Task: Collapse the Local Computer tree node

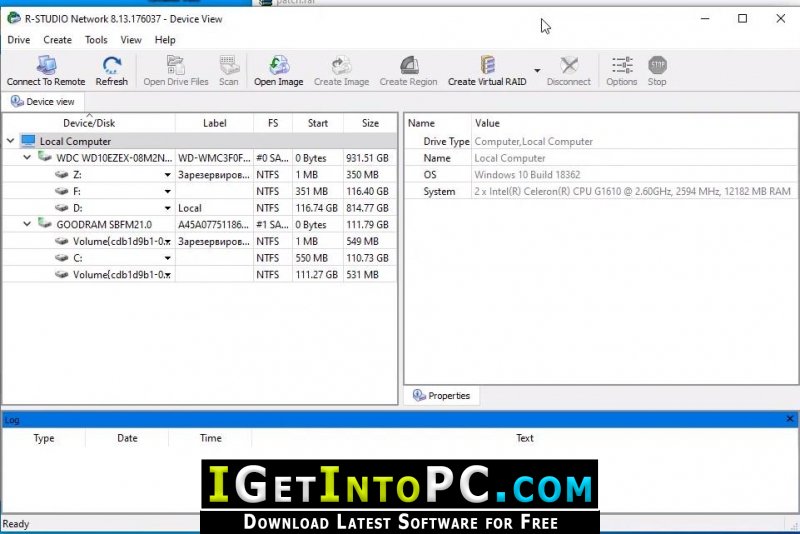Action: point(11,141)
